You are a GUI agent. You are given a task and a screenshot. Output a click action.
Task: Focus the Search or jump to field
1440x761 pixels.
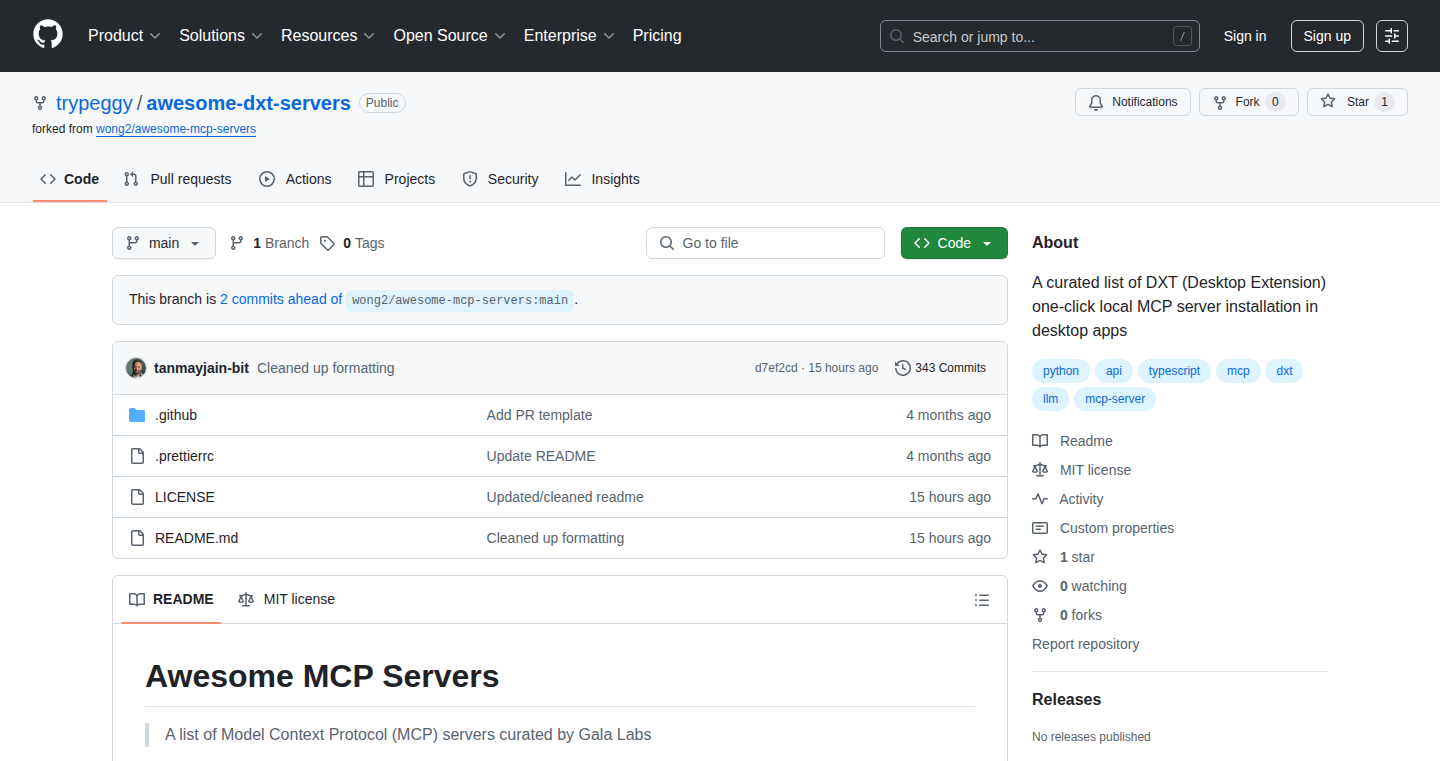(1040, 36)
